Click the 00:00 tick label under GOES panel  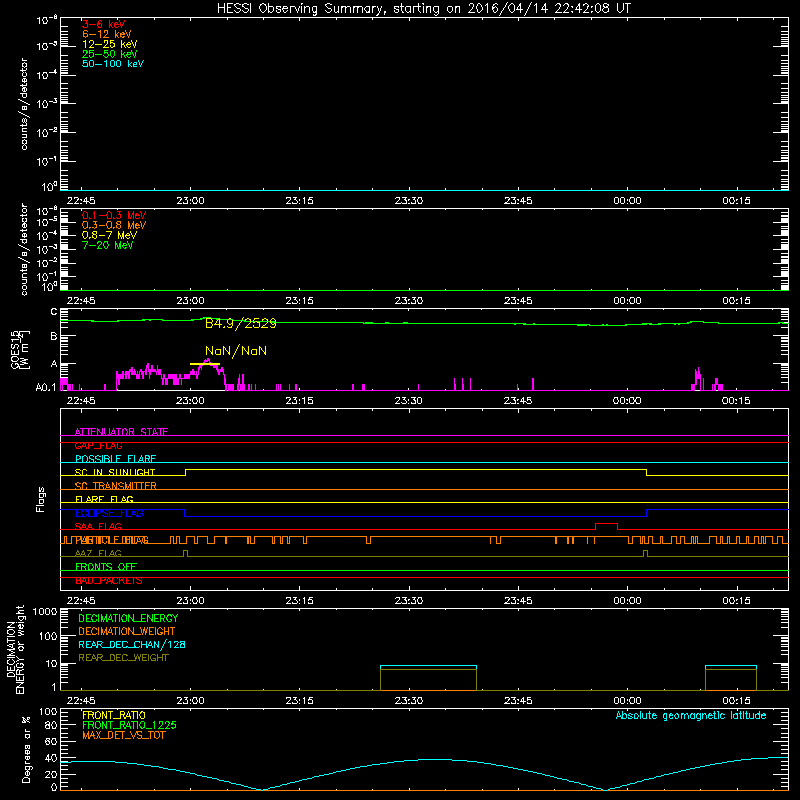click(x=627, y=401)
